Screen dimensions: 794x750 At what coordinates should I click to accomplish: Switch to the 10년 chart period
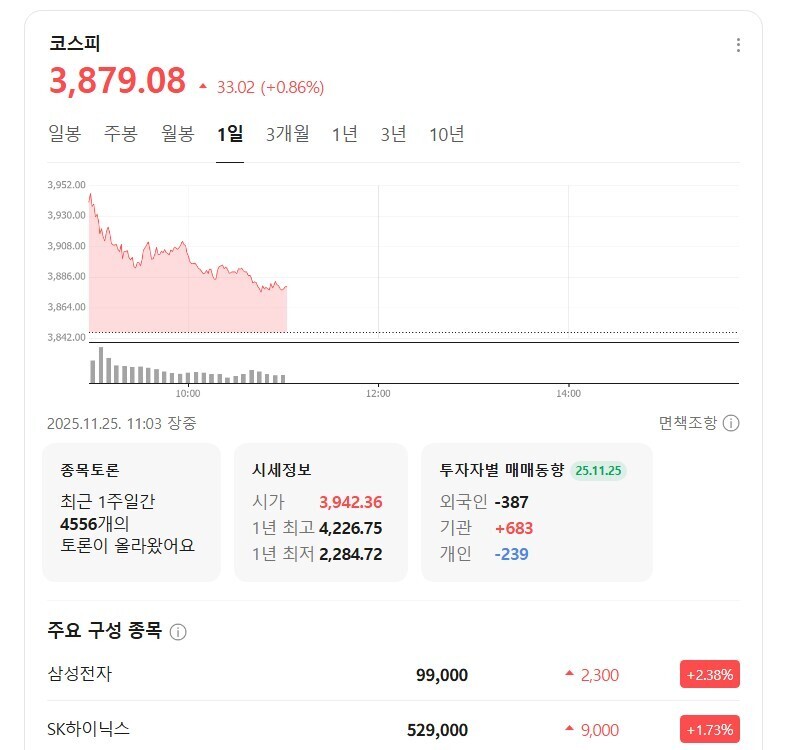point(447,134)
